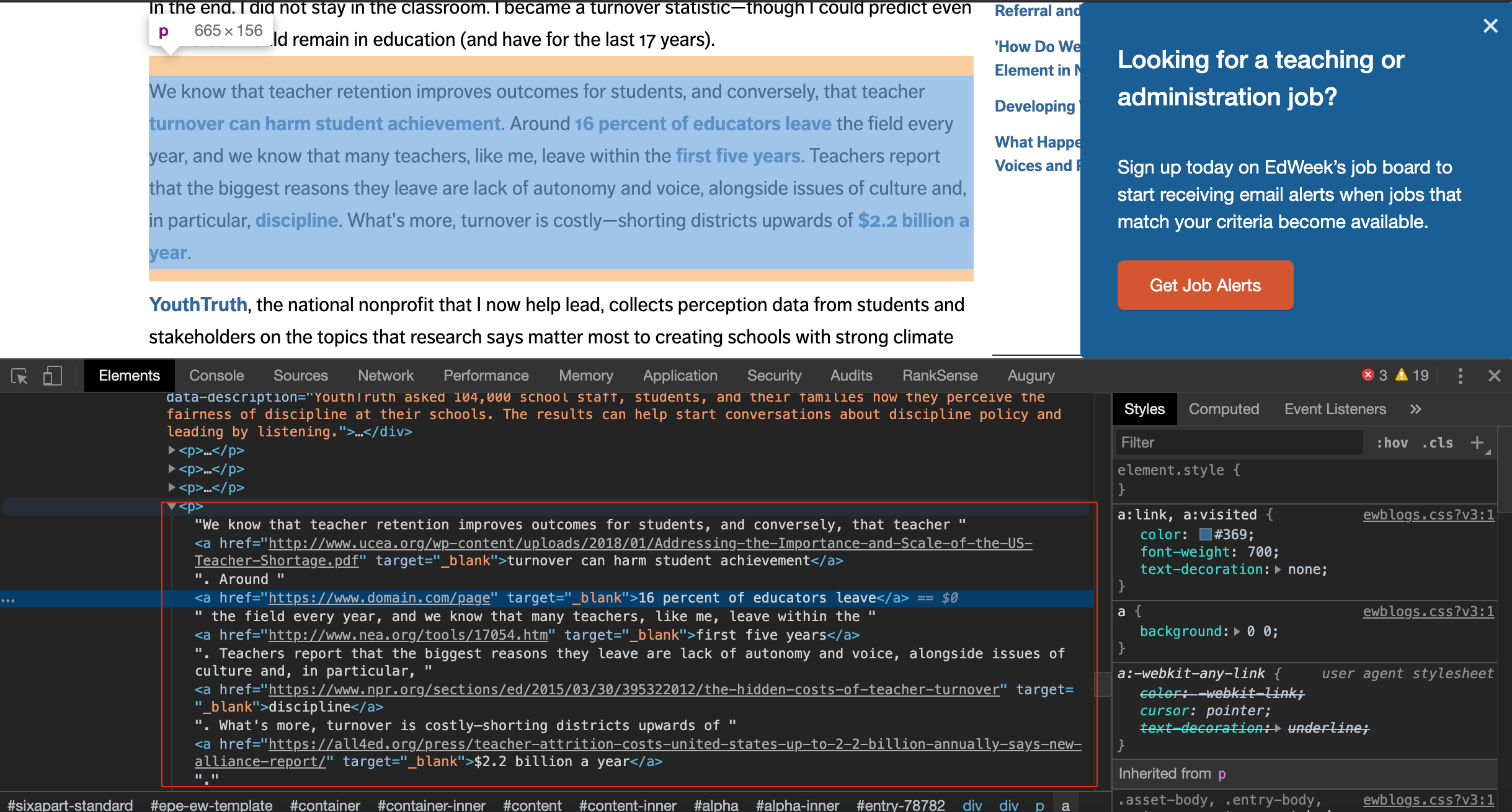
Task: Activate the inspect element picker icon
Action: point(19,376)
